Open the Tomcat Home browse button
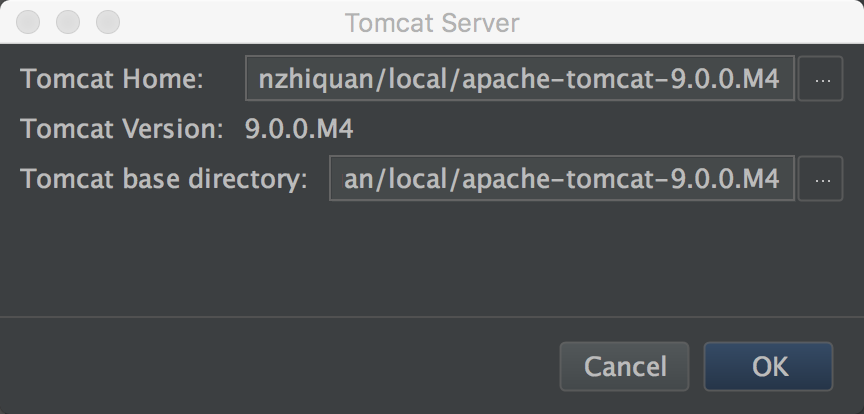Image resolution: width=864 pixels, height=414 pixels. pos(821,79)
